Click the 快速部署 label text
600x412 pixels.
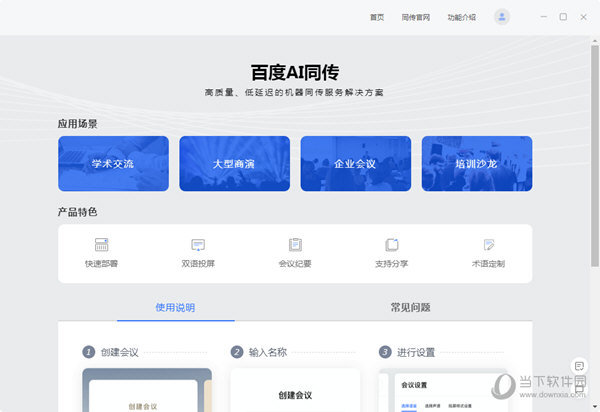101,264
